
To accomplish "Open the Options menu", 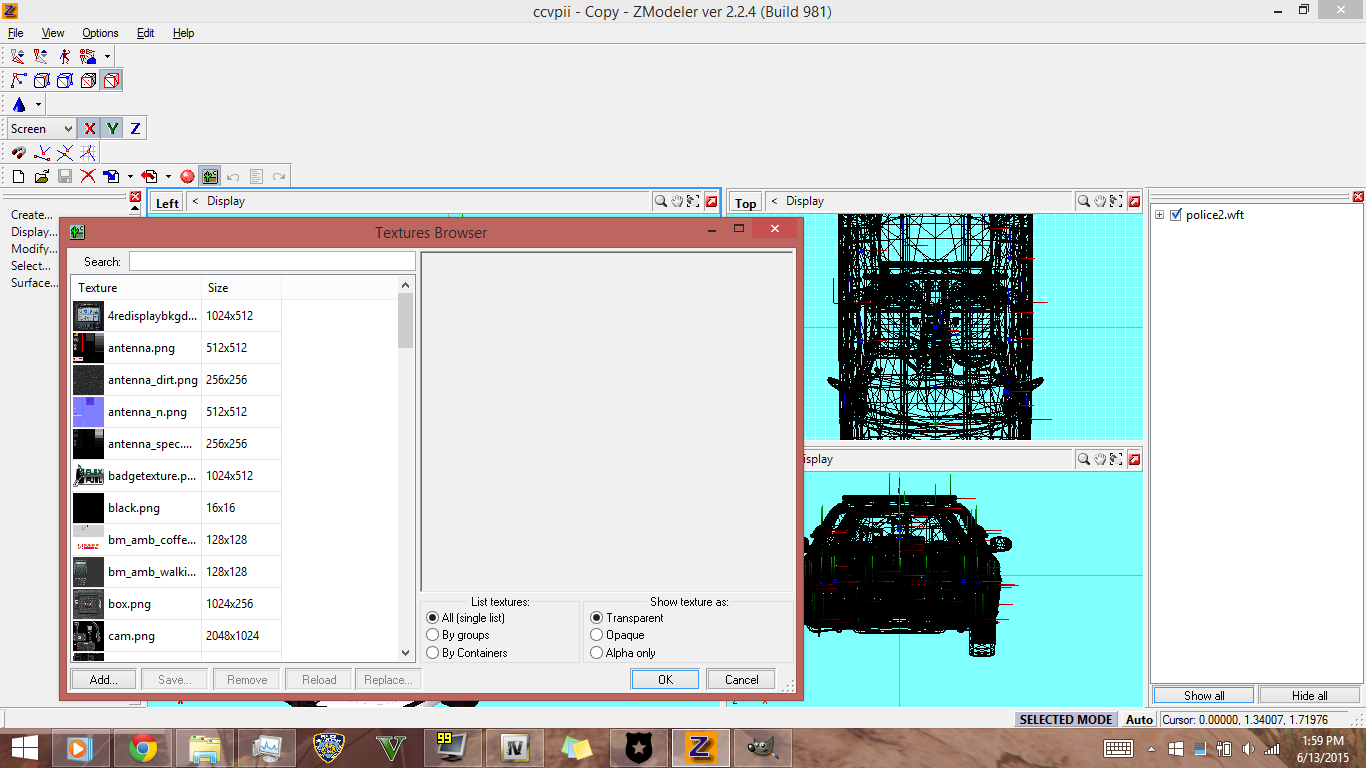I will click(x=100, y=33).
